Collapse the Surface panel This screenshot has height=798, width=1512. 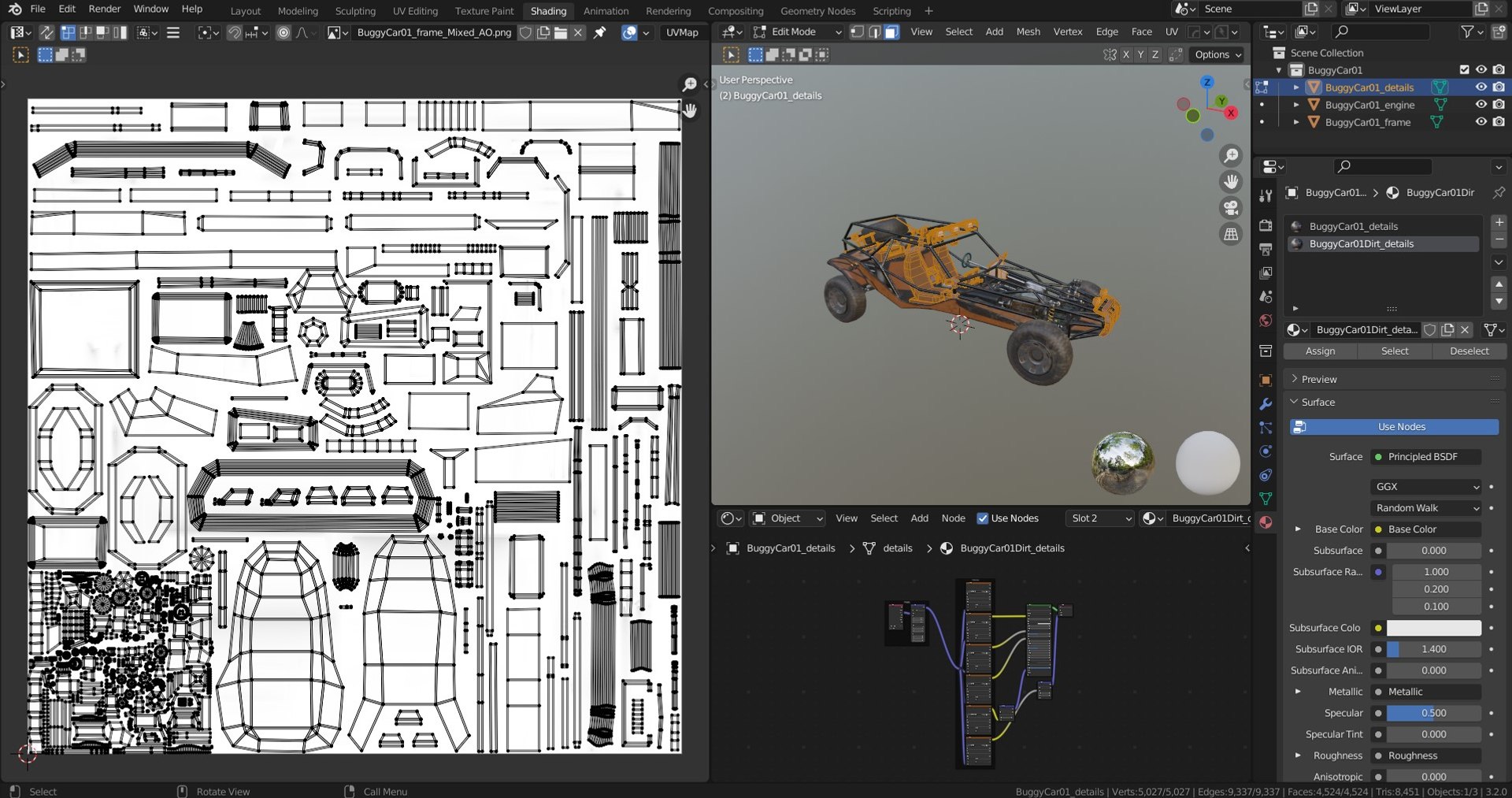click(1294, 402)
